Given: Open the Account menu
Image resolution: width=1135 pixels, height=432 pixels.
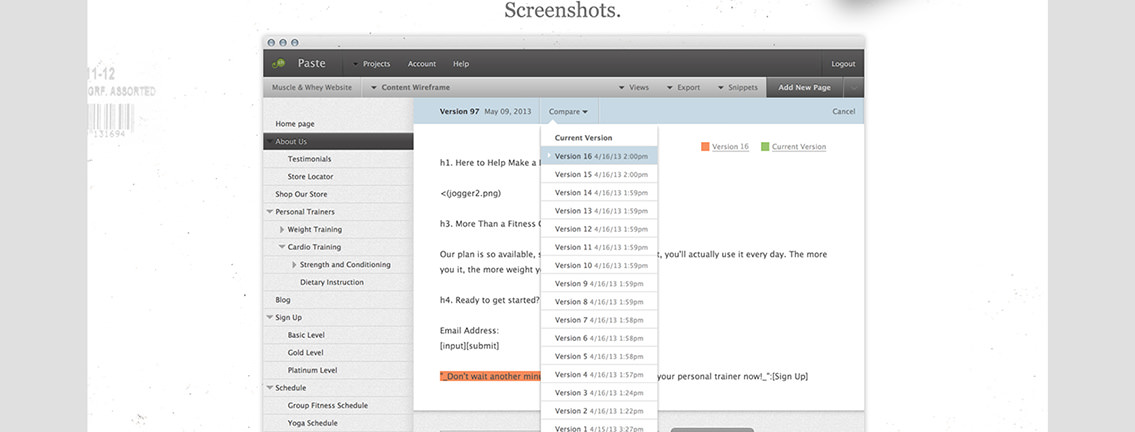Looking at the screenshot, I should pyautogui.click(x=421, y=64).
